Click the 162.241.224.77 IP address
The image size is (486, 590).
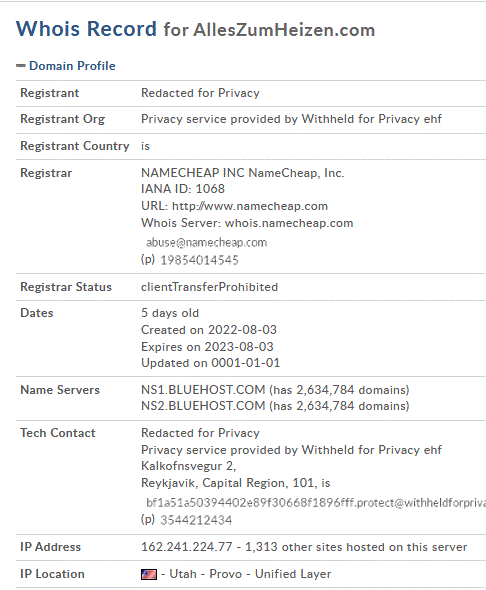tap(187, 547)
